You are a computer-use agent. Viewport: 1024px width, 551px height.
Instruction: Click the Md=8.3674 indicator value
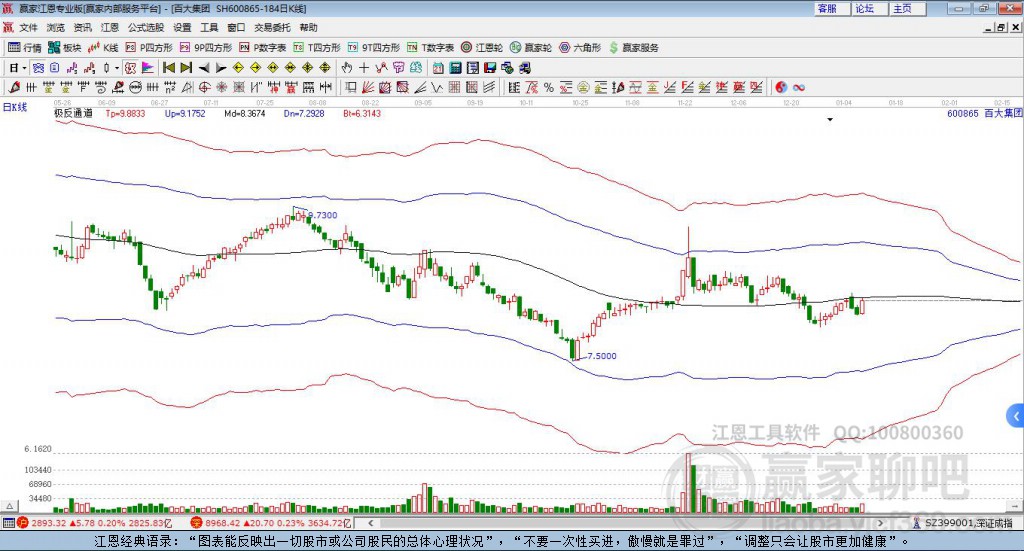pyautogui.click(x=244, y=113)
